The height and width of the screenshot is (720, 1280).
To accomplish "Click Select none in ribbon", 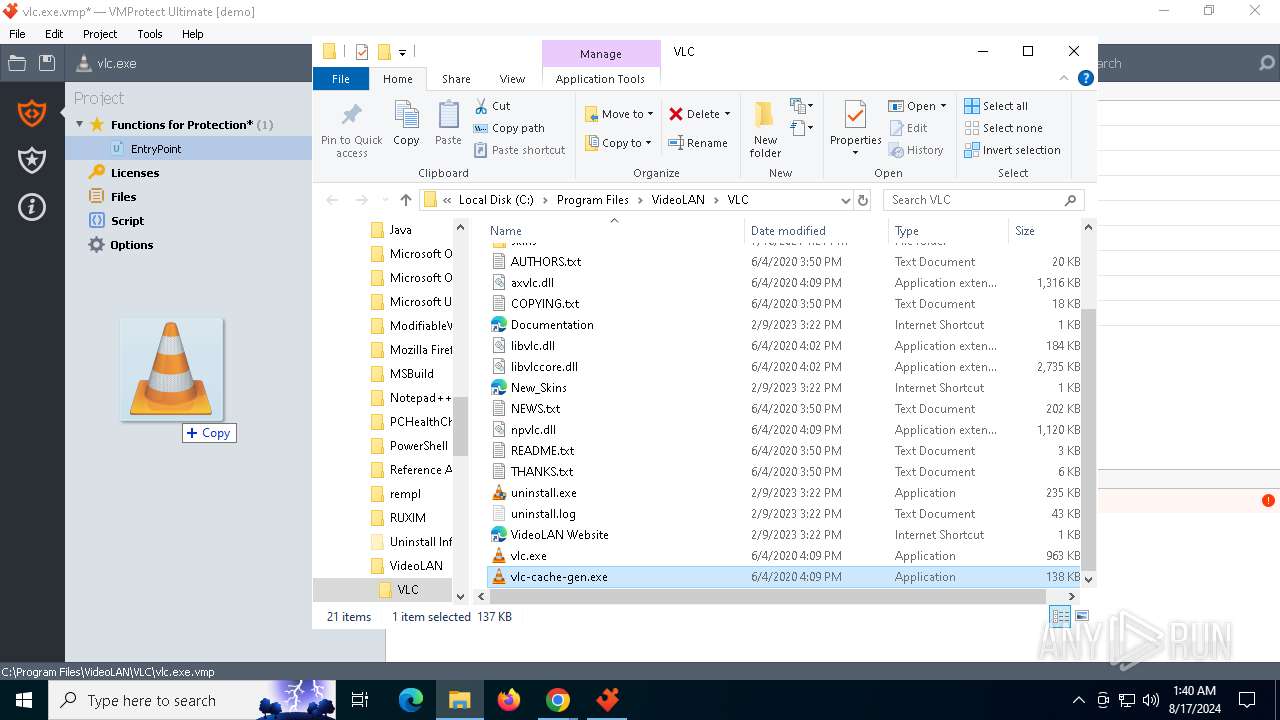I will click(1003, 128).
